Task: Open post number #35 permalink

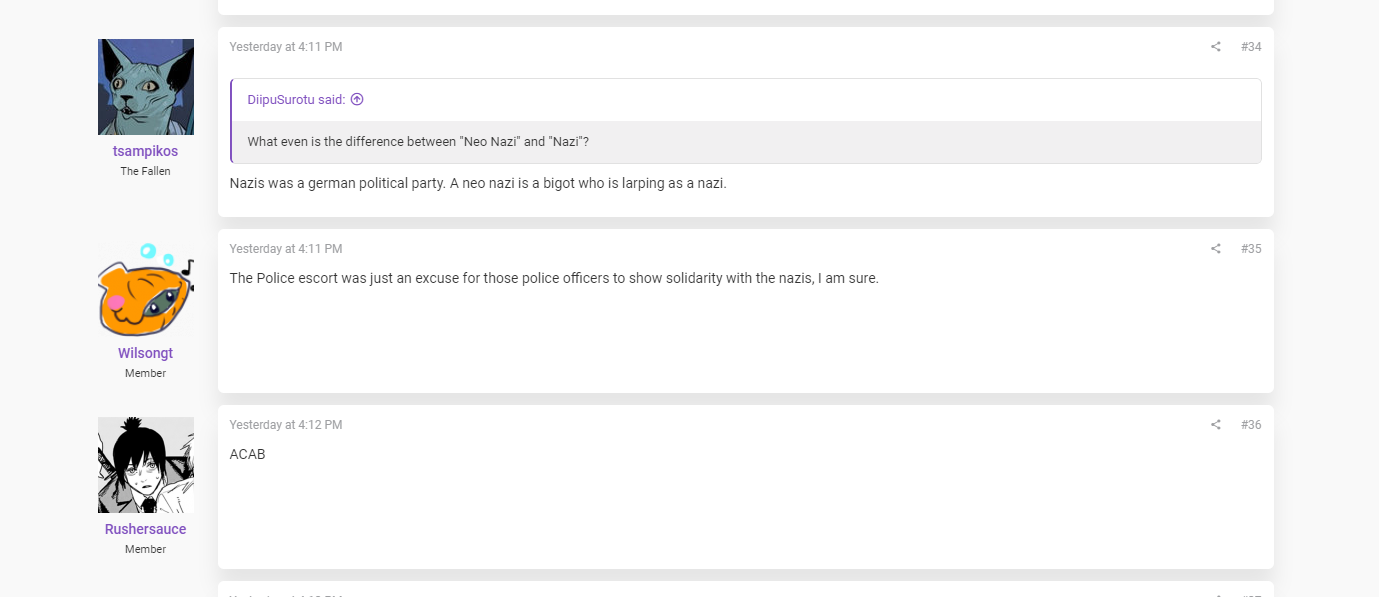Action: (1251, 249)
